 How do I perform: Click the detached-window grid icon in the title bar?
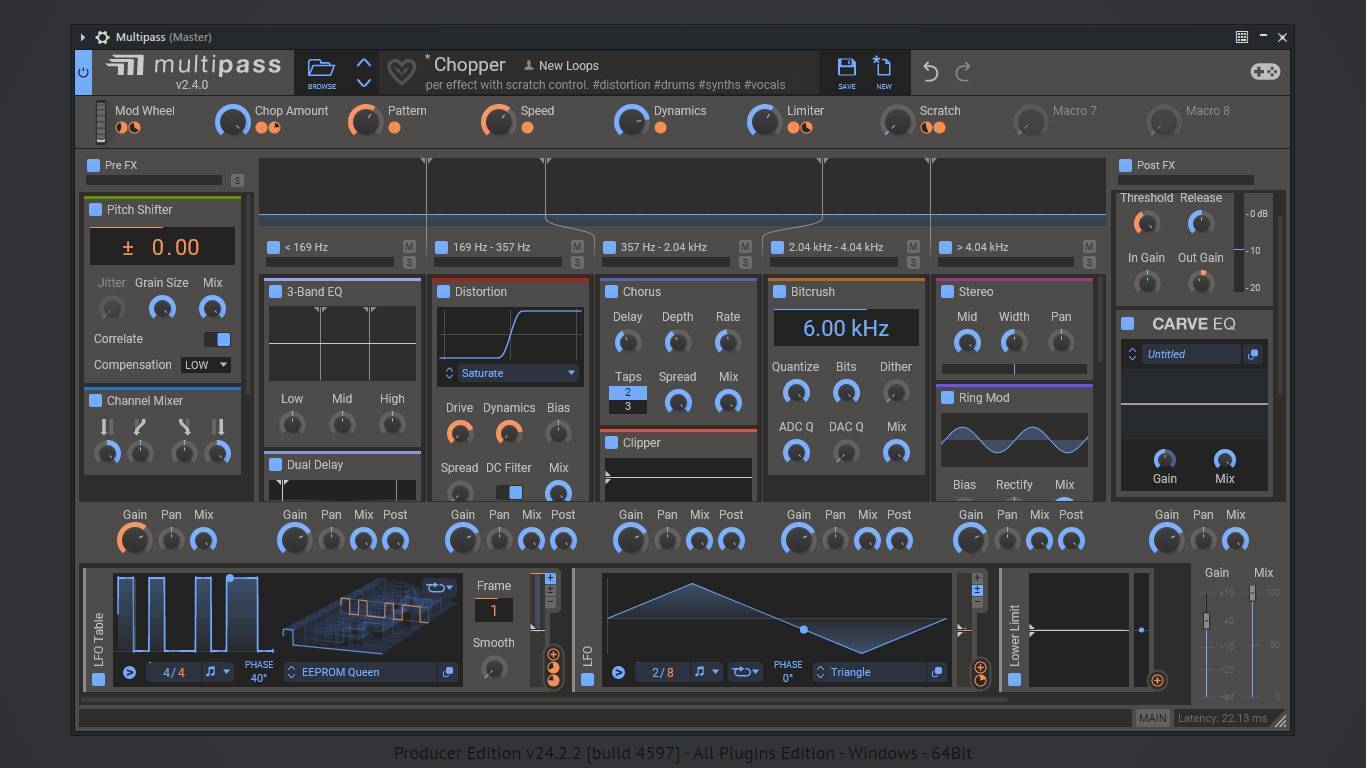tap(1242, 37)
